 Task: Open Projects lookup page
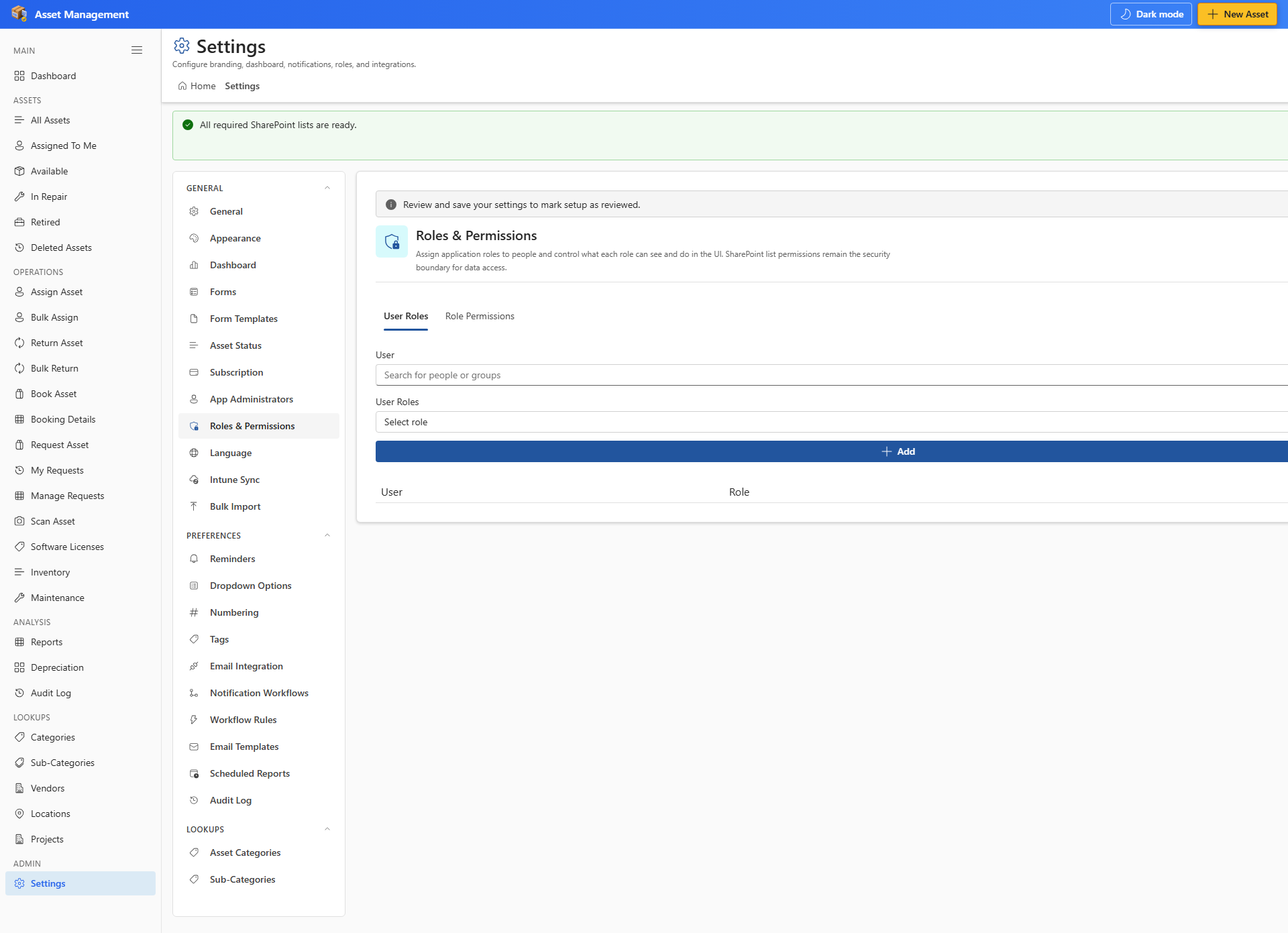coord(80,839)
